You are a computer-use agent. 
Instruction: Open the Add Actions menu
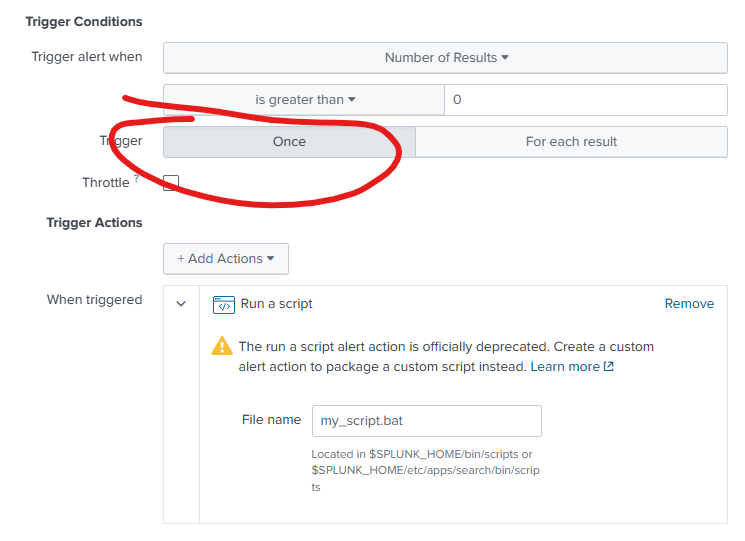(x=226, y=259)
